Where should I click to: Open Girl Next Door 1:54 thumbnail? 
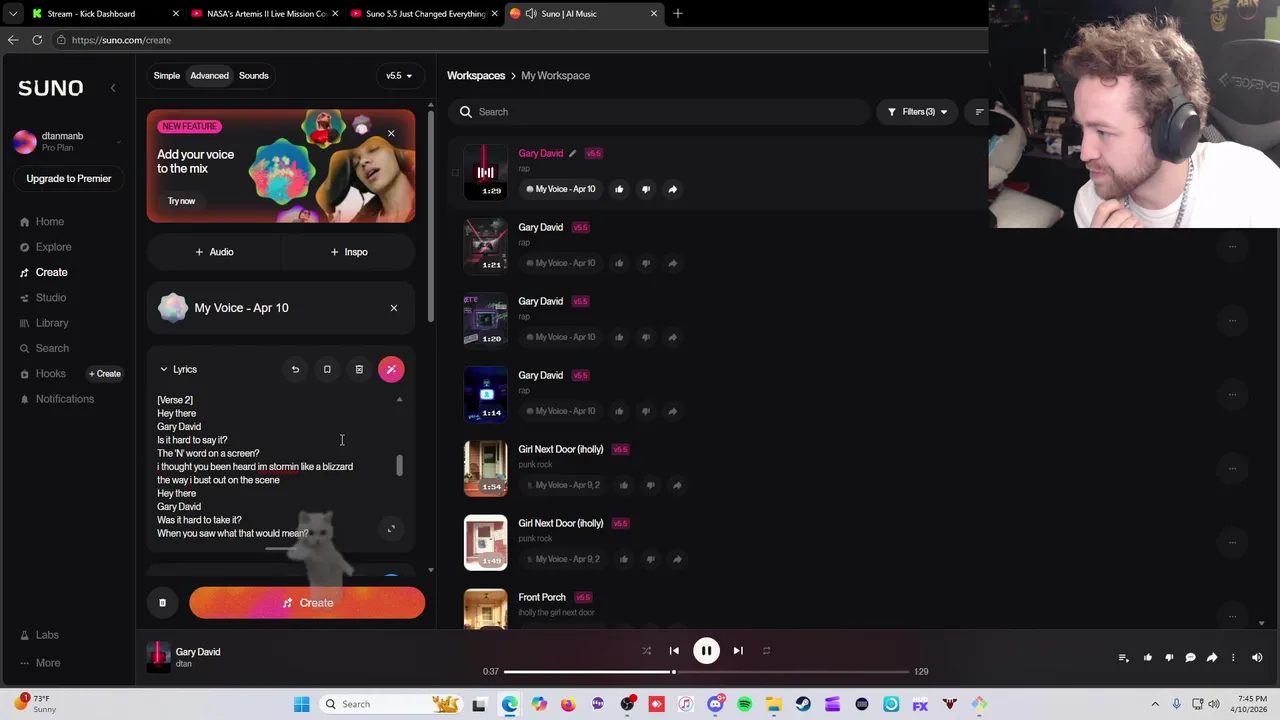pyautogui.click(x=485, y=469)
